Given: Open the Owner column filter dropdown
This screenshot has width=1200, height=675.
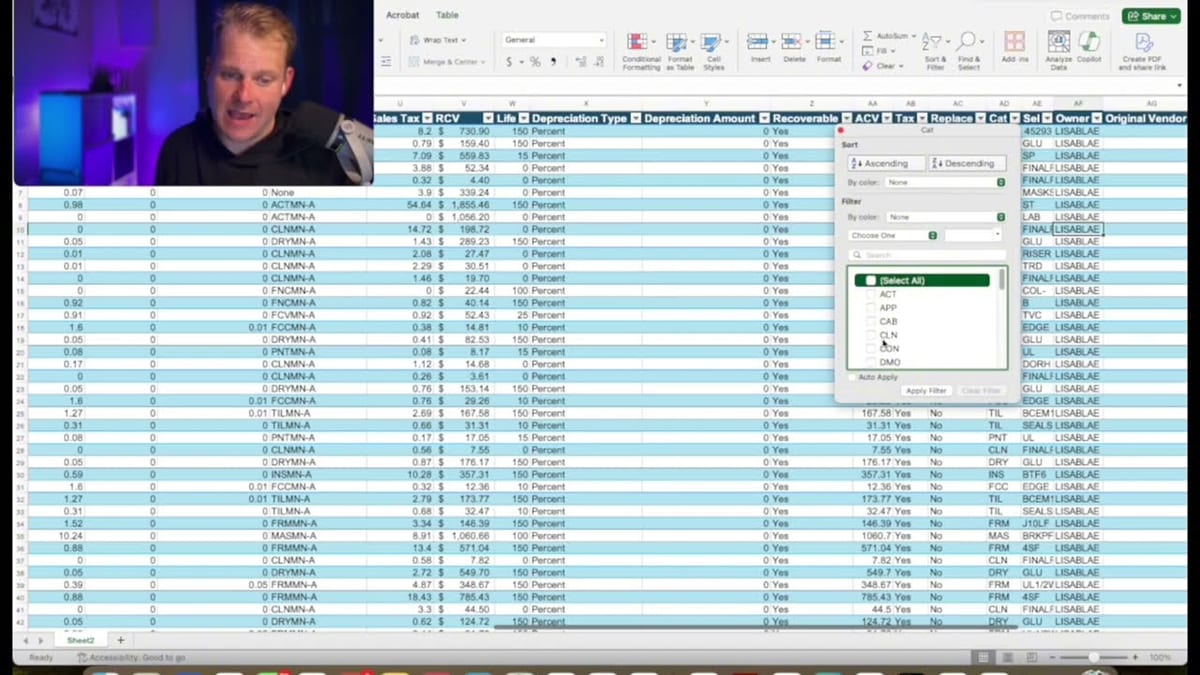Looking at the screenshot, I should click(x=1096, y=118).
